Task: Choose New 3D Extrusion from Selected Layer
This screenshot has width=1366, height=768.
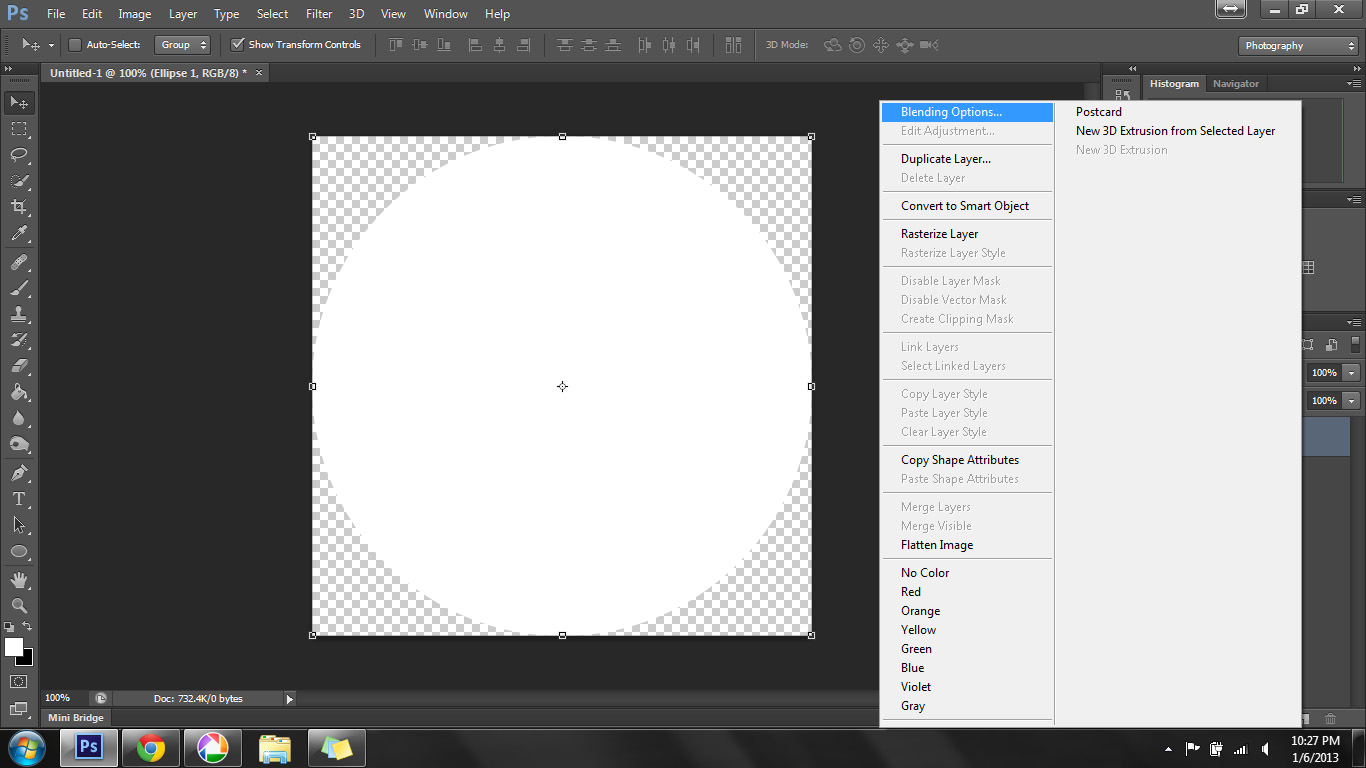Action: 1178,131
